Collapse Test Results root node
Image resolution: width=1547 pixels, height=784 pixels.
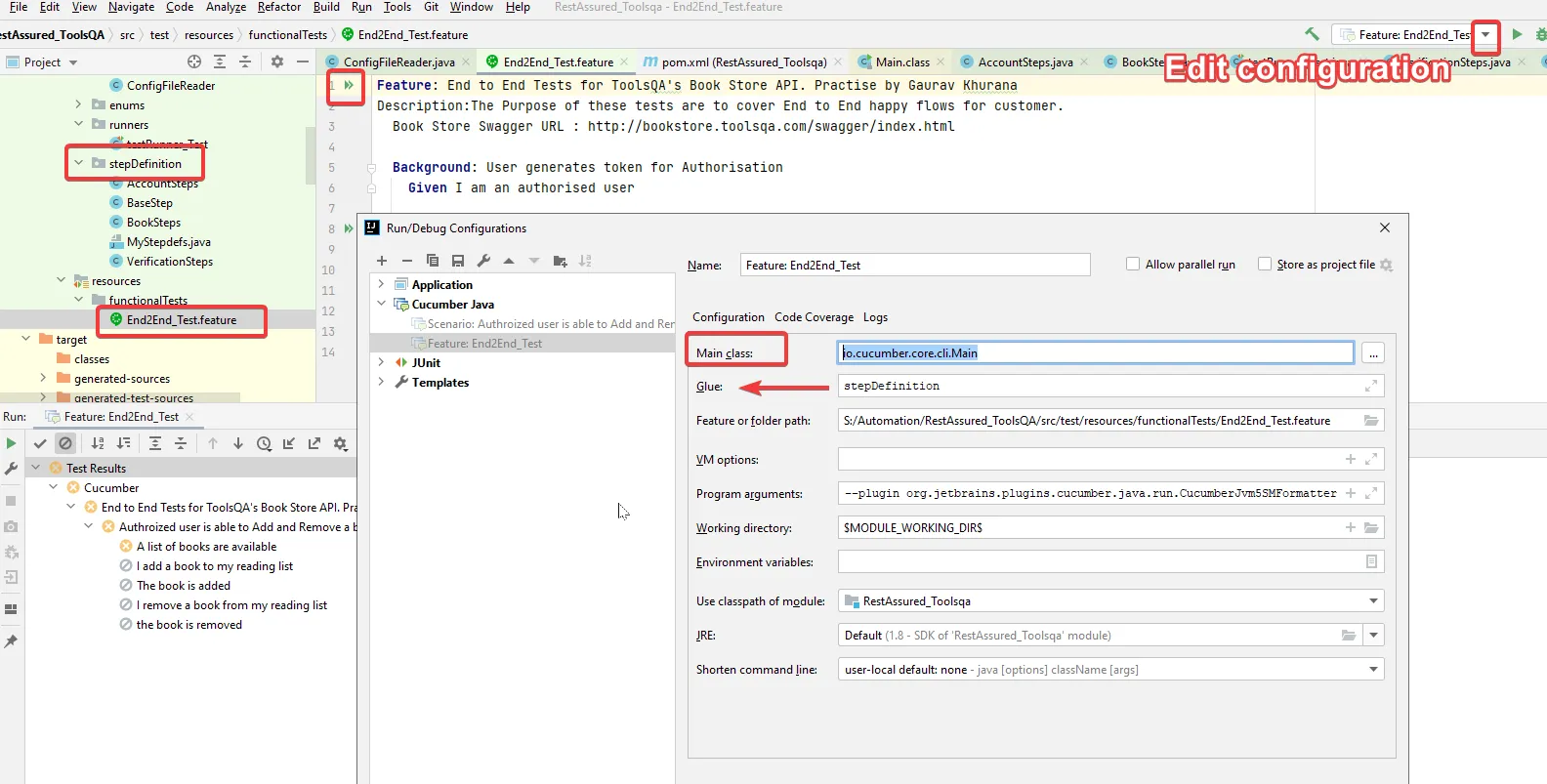click(x=36, y=468)
